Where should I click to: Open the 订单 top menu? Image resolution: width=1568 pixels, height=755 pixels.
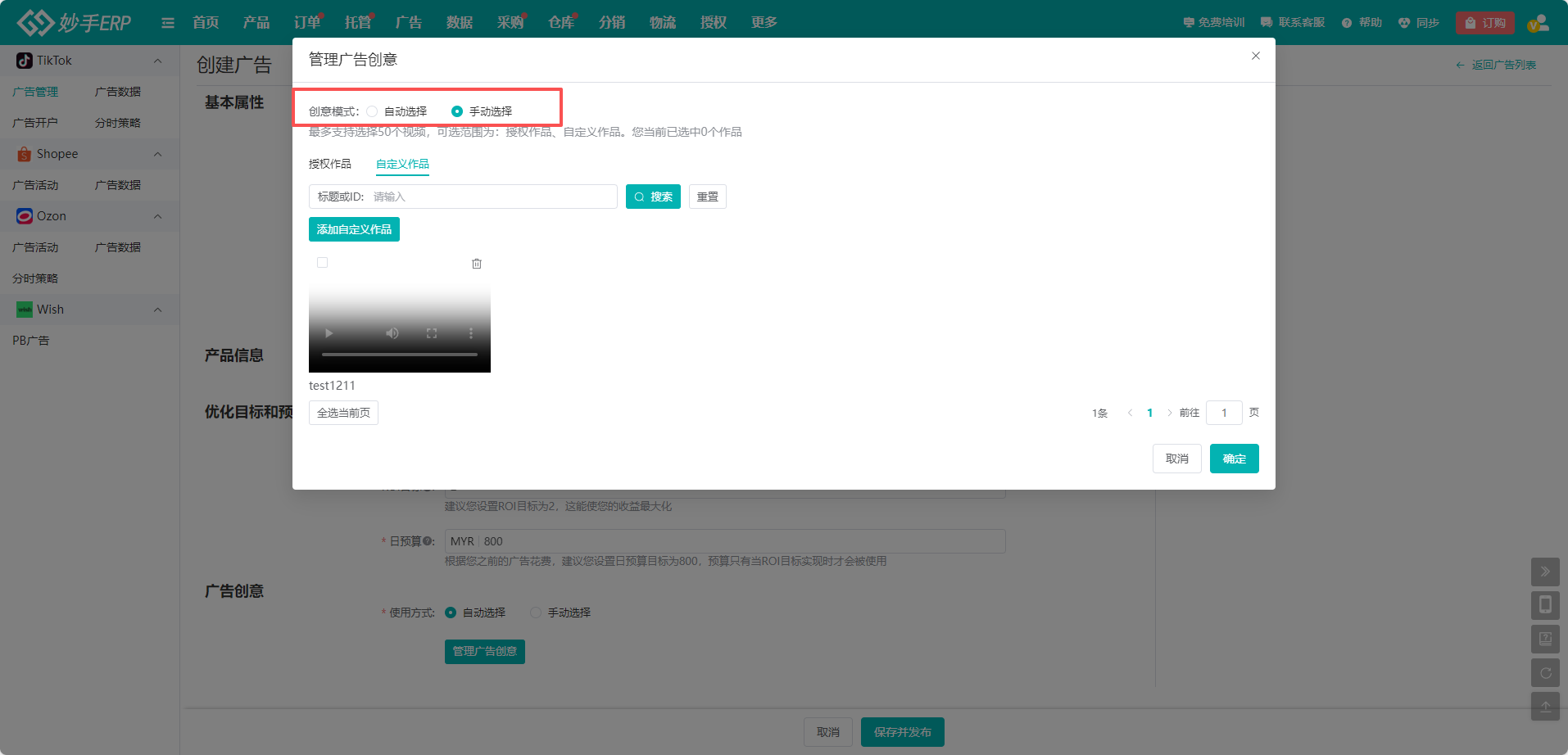click(307, 23)
